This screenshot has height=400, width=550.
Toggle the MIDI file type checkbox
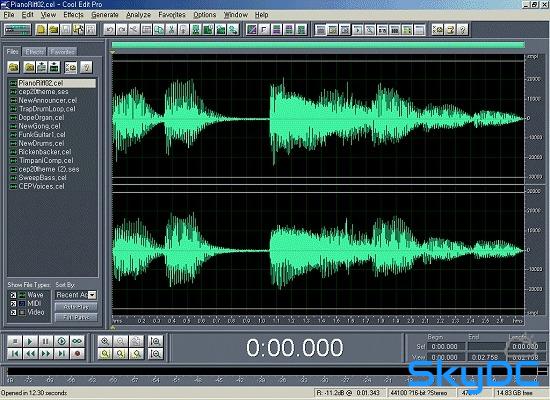pyautogui.click(x=13, y=304)
